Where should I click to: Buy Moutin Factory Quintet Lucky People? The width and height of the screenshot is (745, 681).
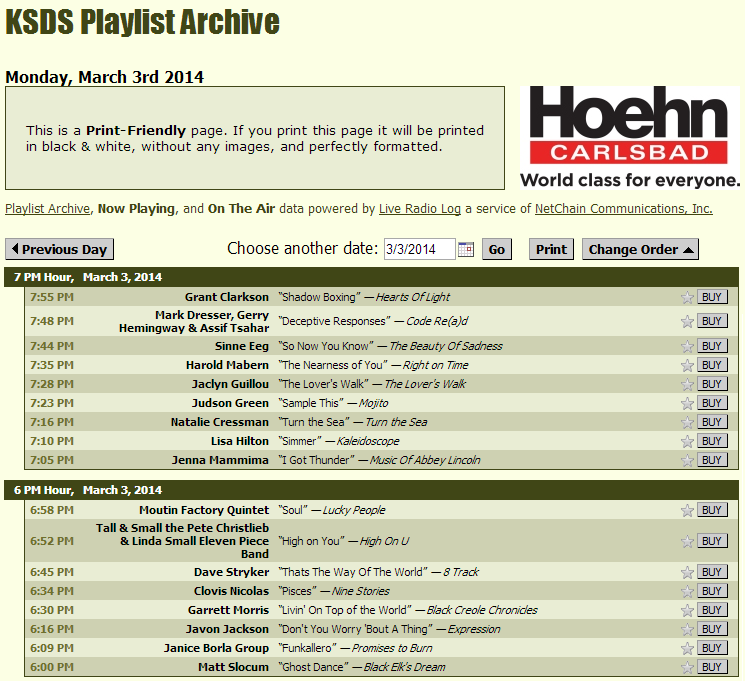(712, 510)
